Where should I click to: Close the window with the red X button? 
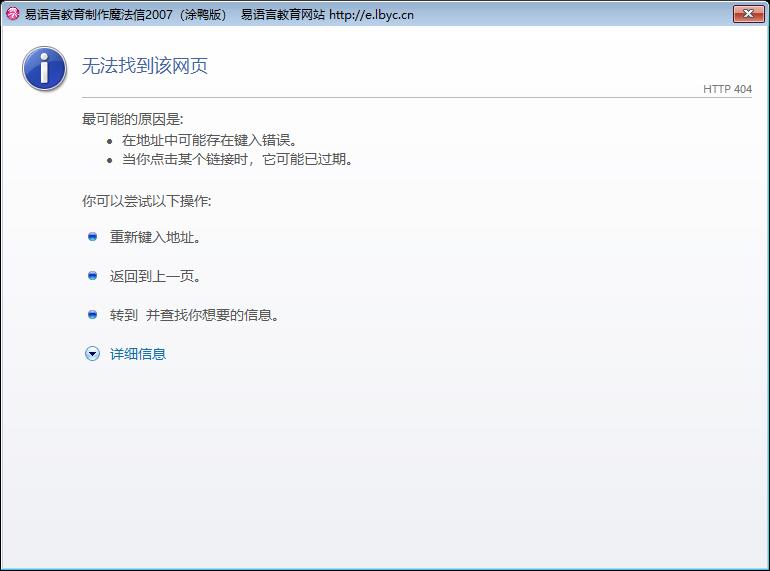(748, 14)
